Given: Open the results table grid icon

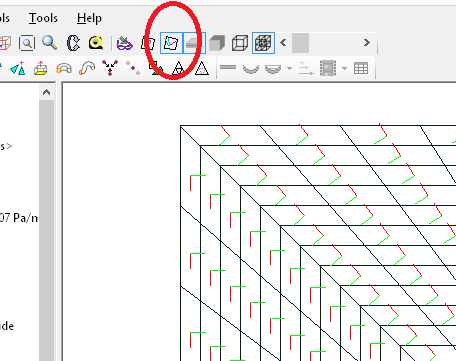Looking at the screenshot, I should pos(361,68).
